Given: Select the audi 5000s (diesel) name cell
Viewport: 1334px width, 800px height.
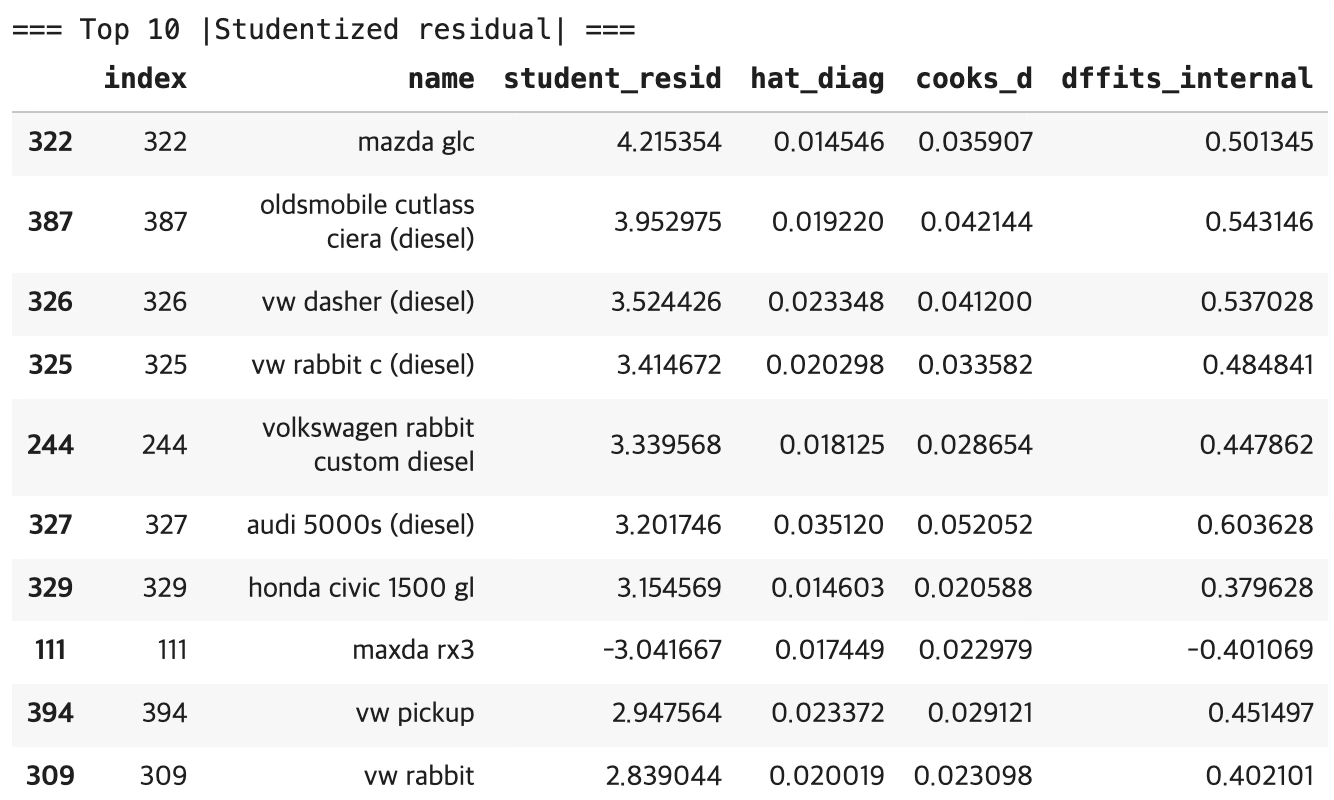Looking at the screenshot, I should [360, 524].
